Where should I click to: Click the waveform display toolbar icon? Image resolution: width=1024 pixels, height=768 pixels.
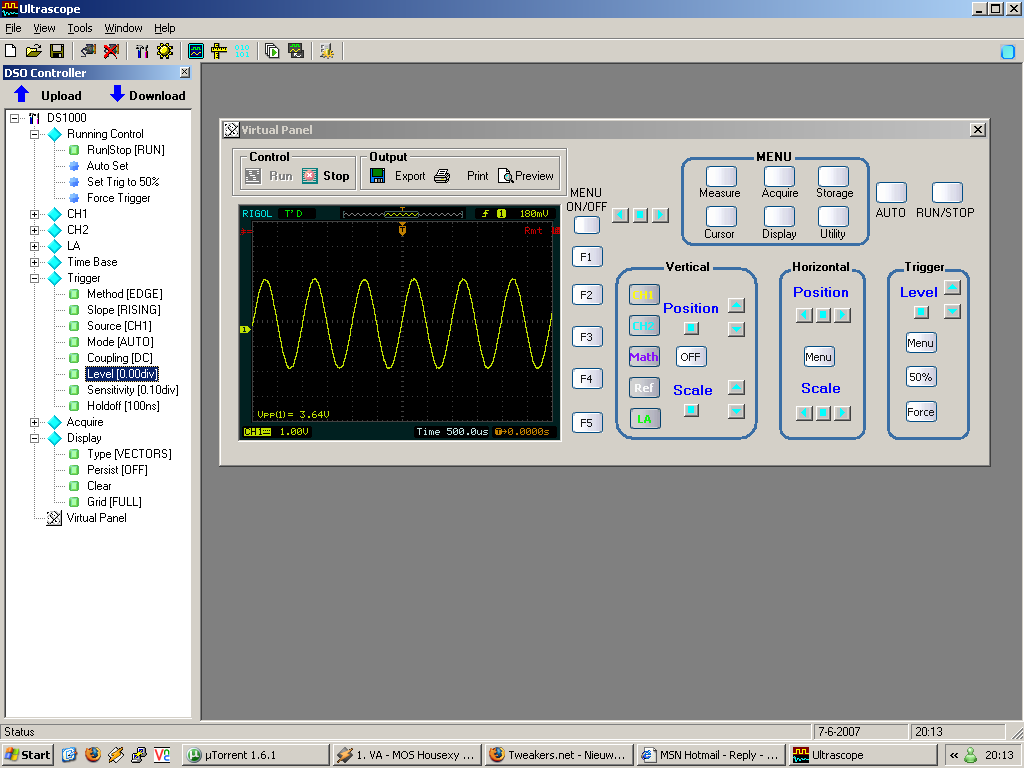(x=196, y=51)
